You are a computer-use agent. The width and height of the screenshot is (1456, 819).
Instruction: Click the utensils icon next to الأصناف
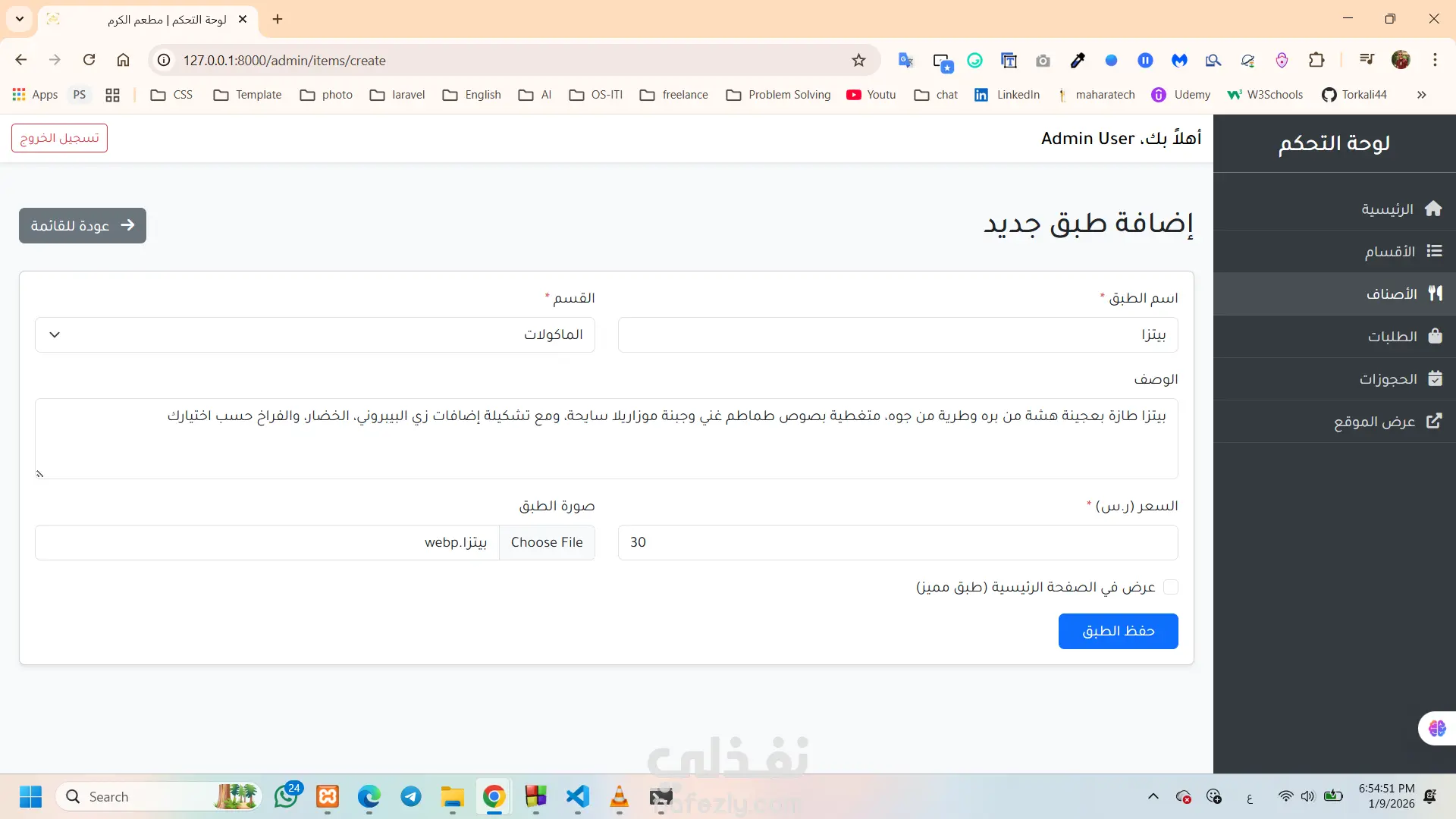[x=1435, y=293]
